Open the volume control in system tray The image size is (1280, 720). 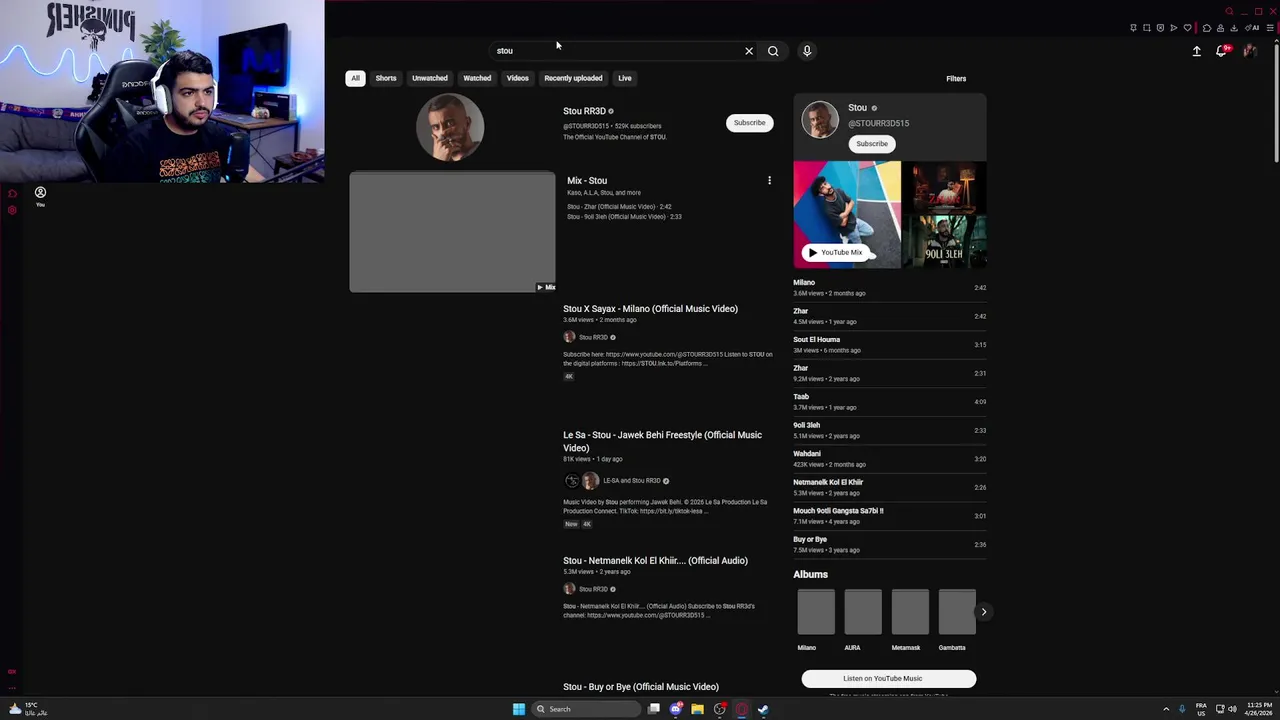coord(1232,709)
